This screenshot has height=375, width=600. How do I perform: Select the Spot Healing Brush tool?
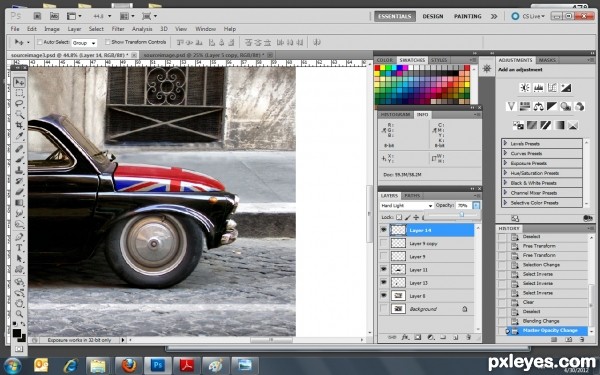coord(19,149)
